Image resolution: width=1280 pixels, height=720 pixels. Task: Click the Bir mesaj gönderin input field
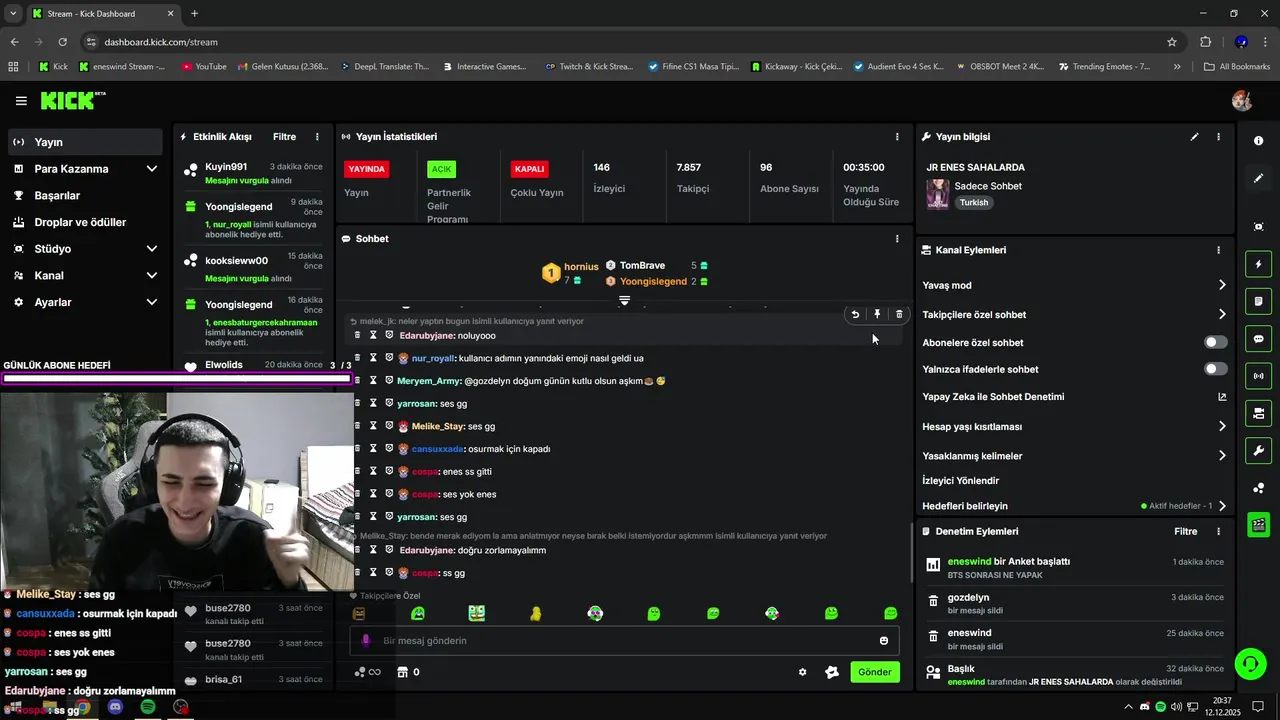pyautogui.click(x=624, y=641)
